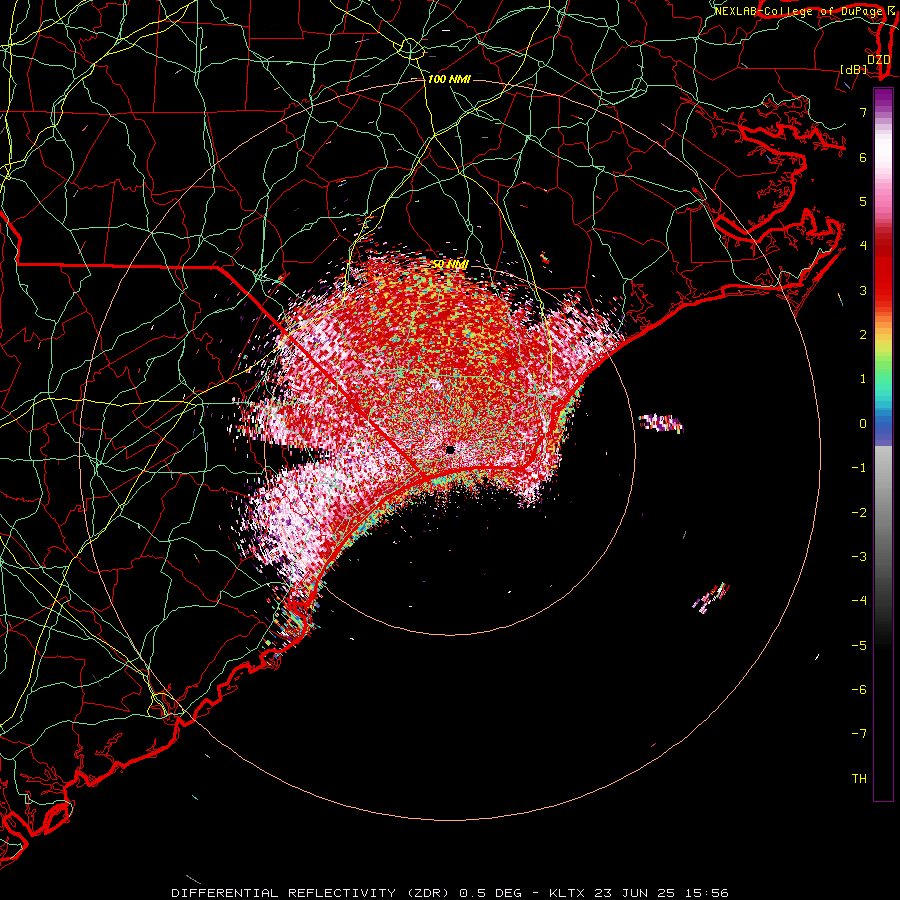
Task: Select the -1 value on the color scale
Action: click(x=859, y=468)
